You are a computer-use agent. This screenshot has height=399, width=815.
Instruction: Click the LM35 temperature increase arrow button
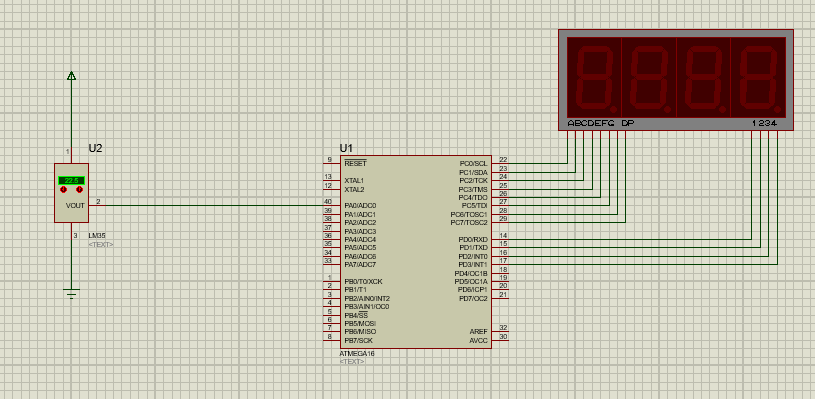click(x=80, y=190)
